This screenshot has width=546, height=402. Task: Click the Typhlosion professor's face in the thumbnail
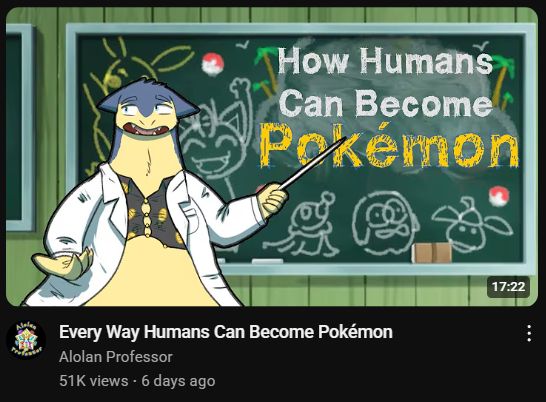click(x=148, y=117)
